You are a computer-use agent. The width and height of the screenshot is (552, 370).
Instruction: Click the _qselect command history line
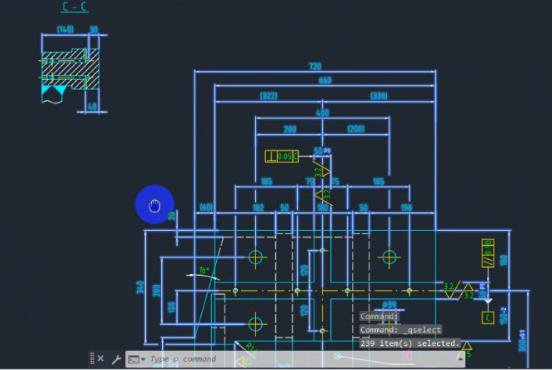(x=400, y=330)
